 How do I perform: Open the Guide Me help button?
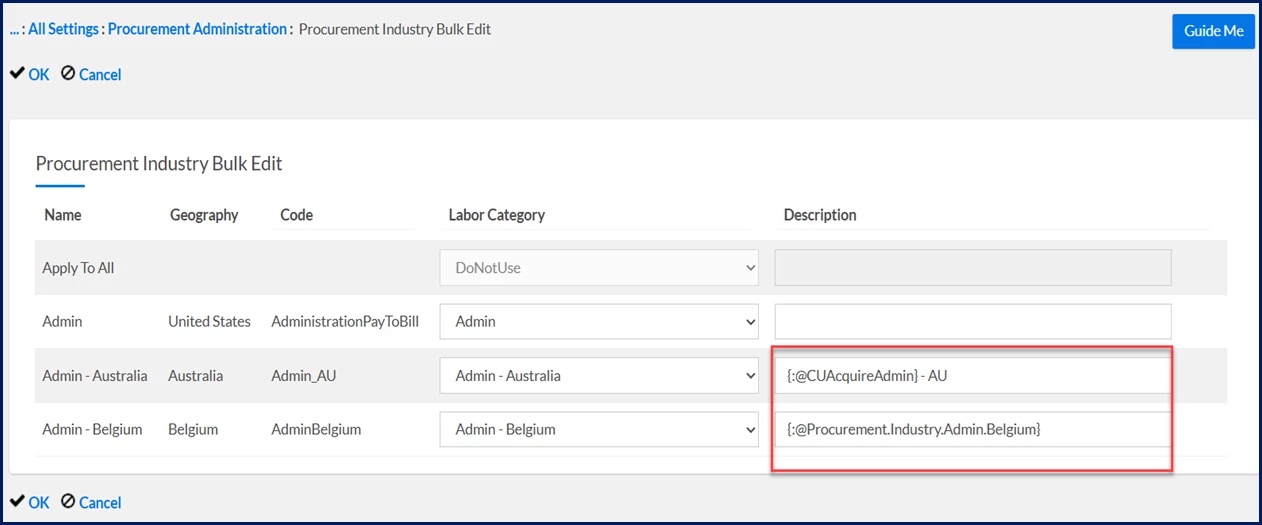(x=1213, y=31)
